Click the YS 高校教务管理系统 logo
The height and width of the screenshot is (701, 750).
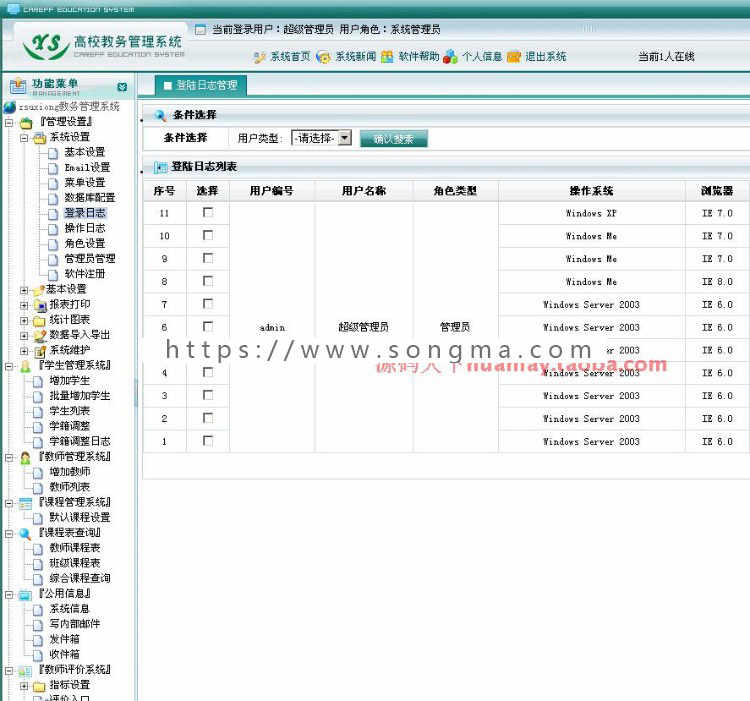pyautogui.click(x=103, y=46)
